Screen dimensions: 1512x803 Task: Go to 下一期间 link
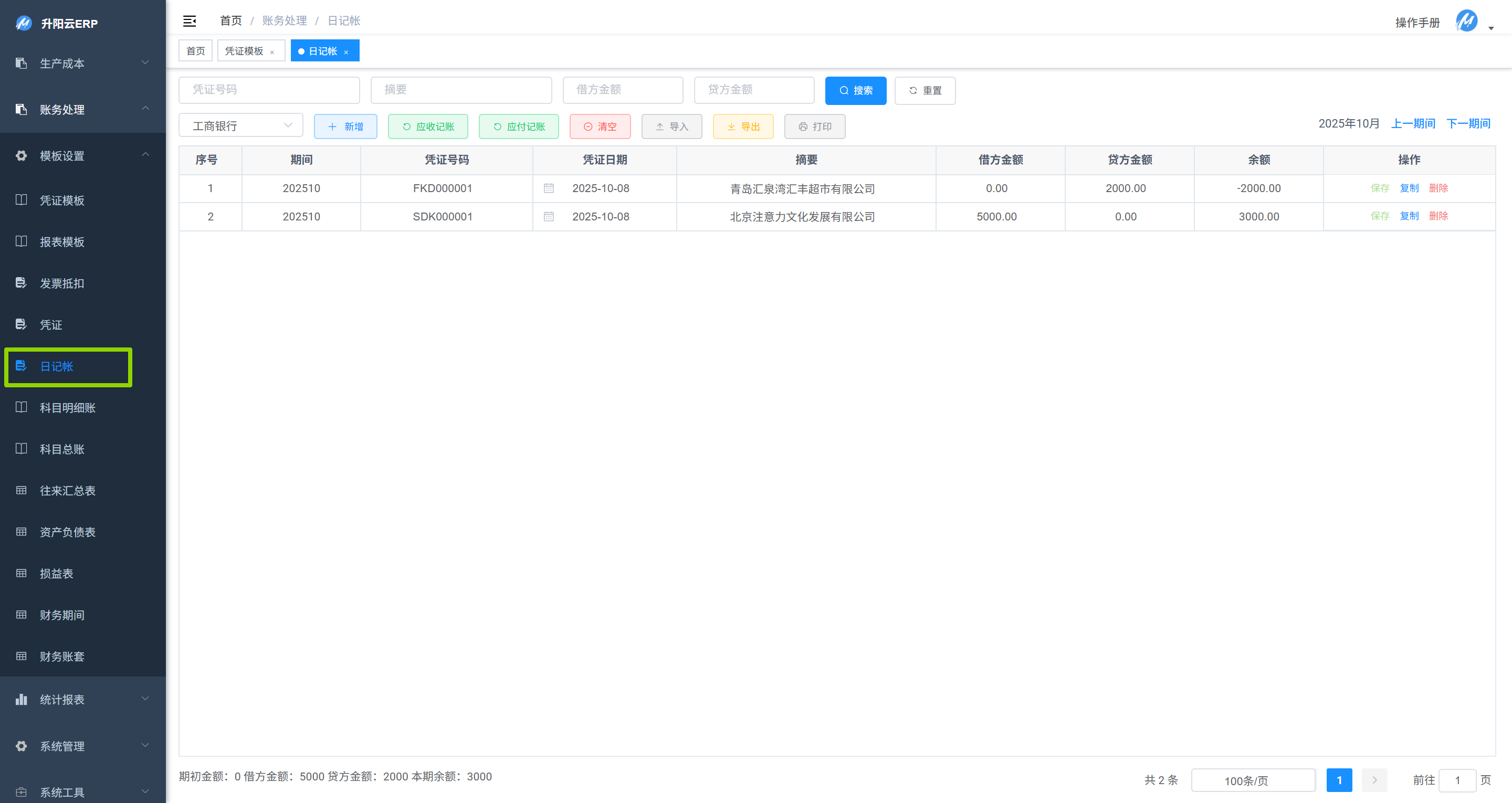(x=1468, y=123)
